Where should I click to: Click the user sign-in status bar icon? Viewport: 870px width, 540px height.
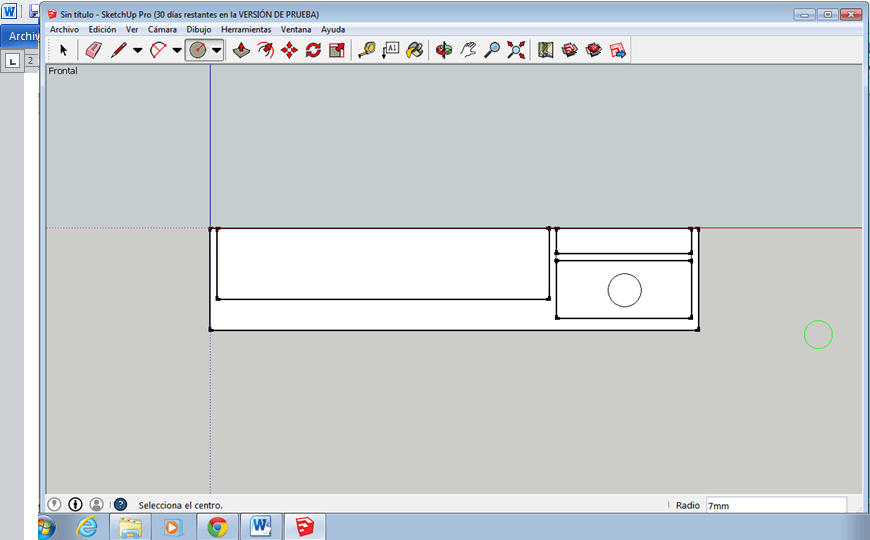pyautogui.click(x=96, y=504)
